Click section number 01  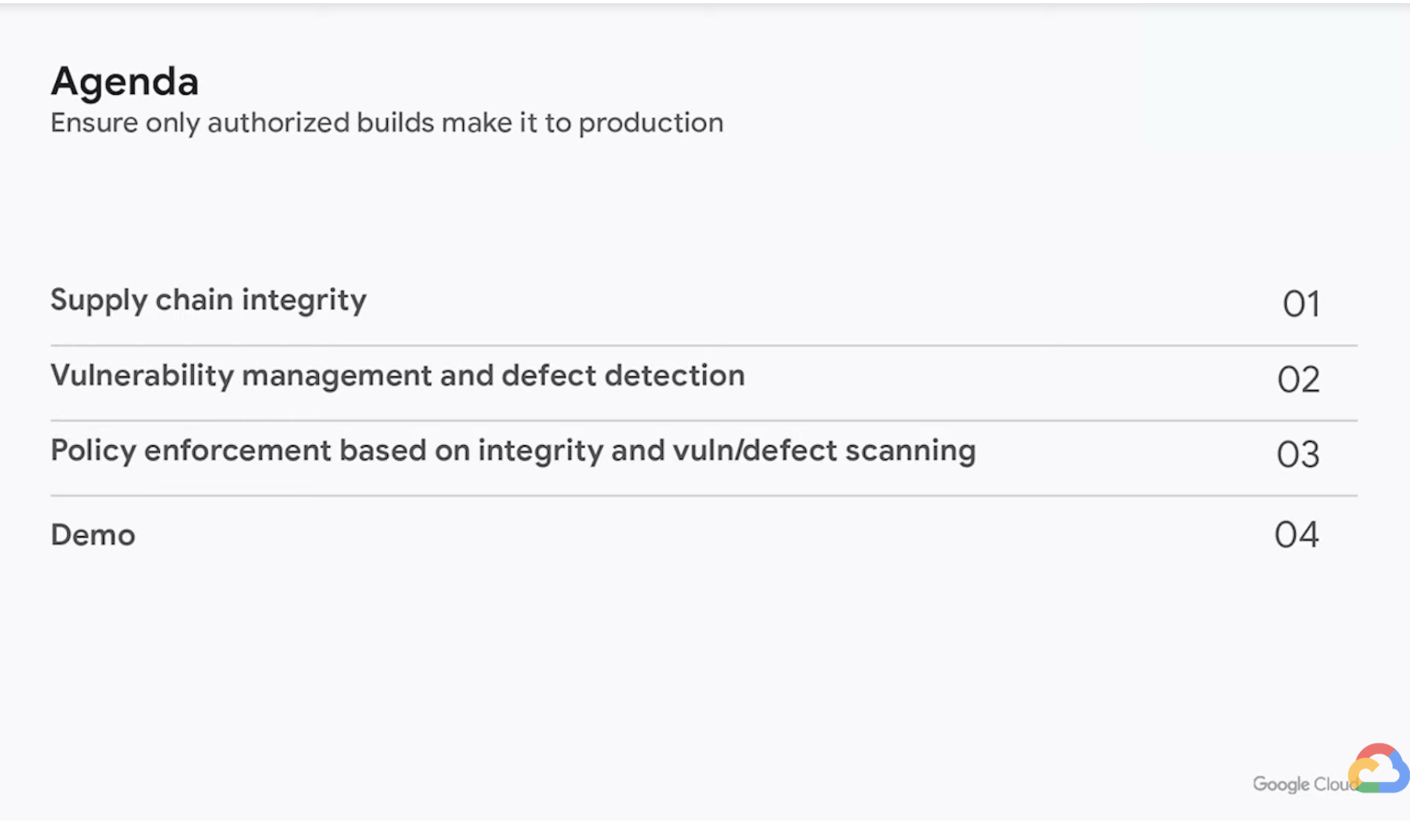pos(1300,304)
